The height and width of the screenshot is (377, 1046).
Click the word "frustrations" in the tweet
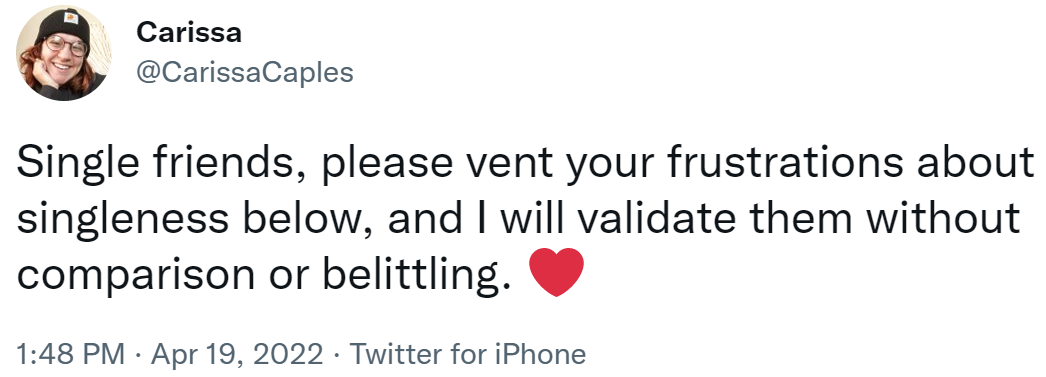click(784, 163)
